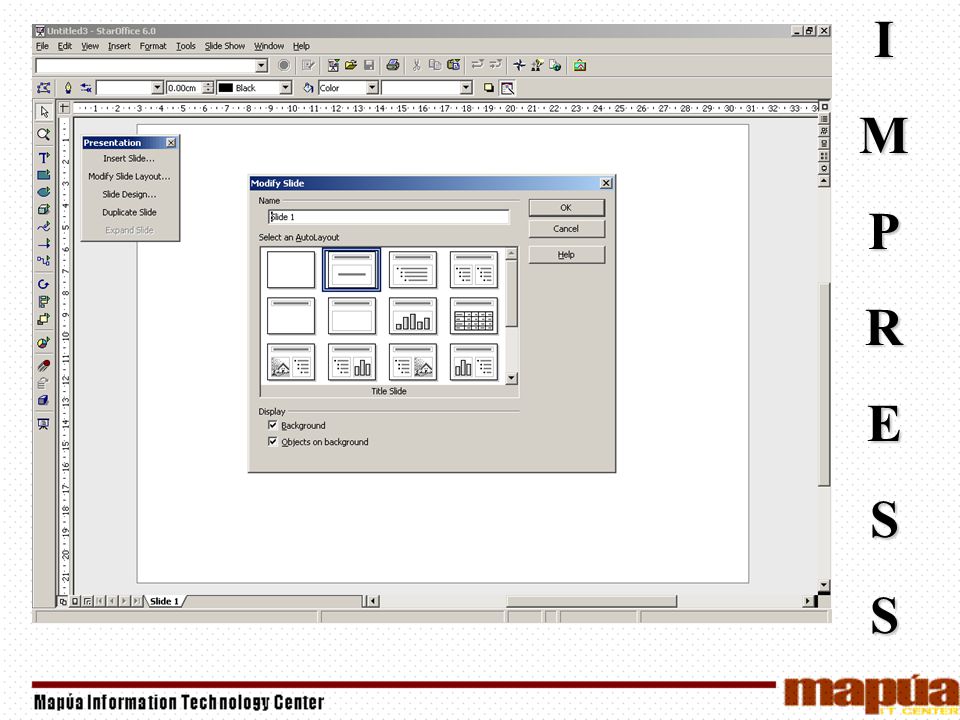
Task: Click Cancel in Modify Slide dialog
Action: pyautogui.click(x=566, y=228)
